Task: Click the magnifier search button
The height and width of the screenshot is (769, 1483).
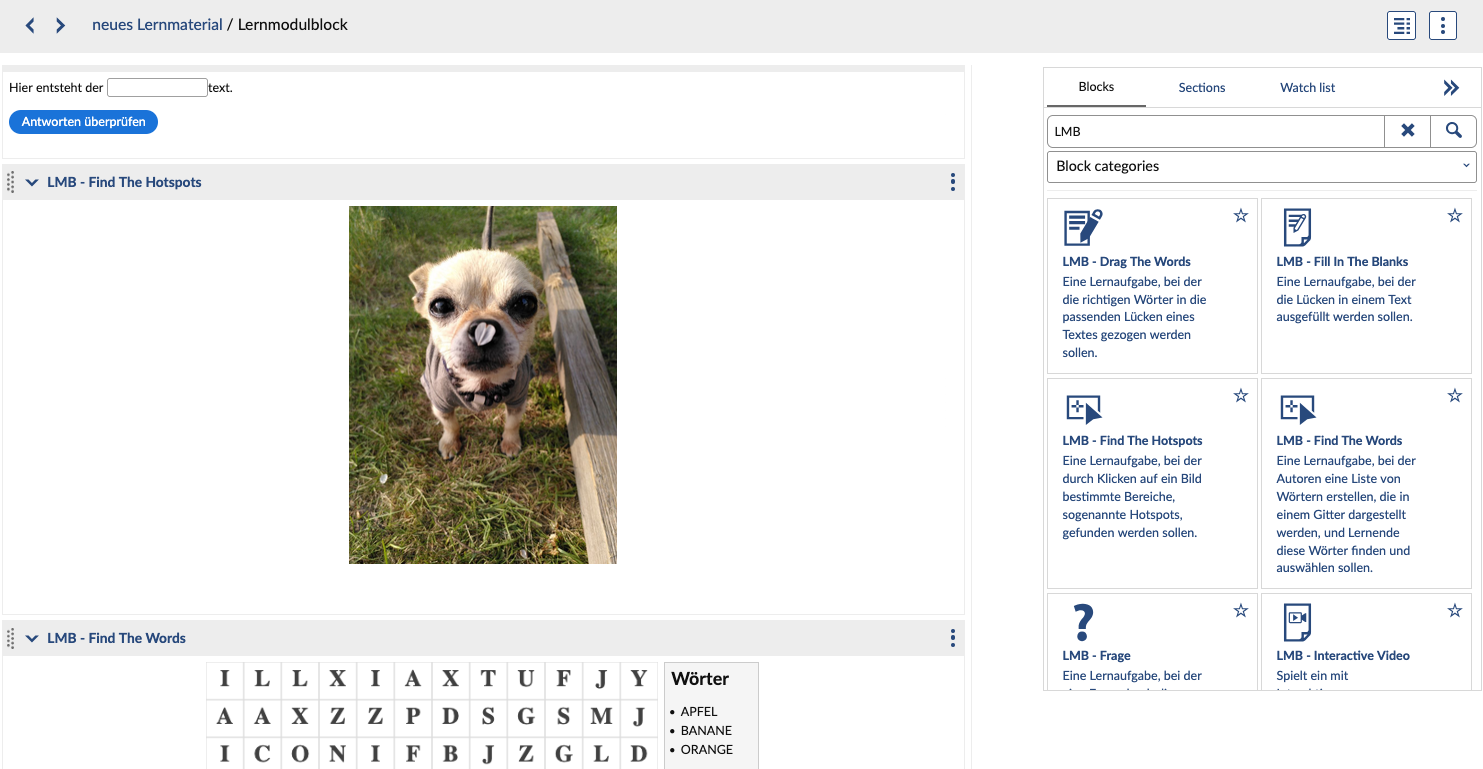Action: (x=1454, y=131)
